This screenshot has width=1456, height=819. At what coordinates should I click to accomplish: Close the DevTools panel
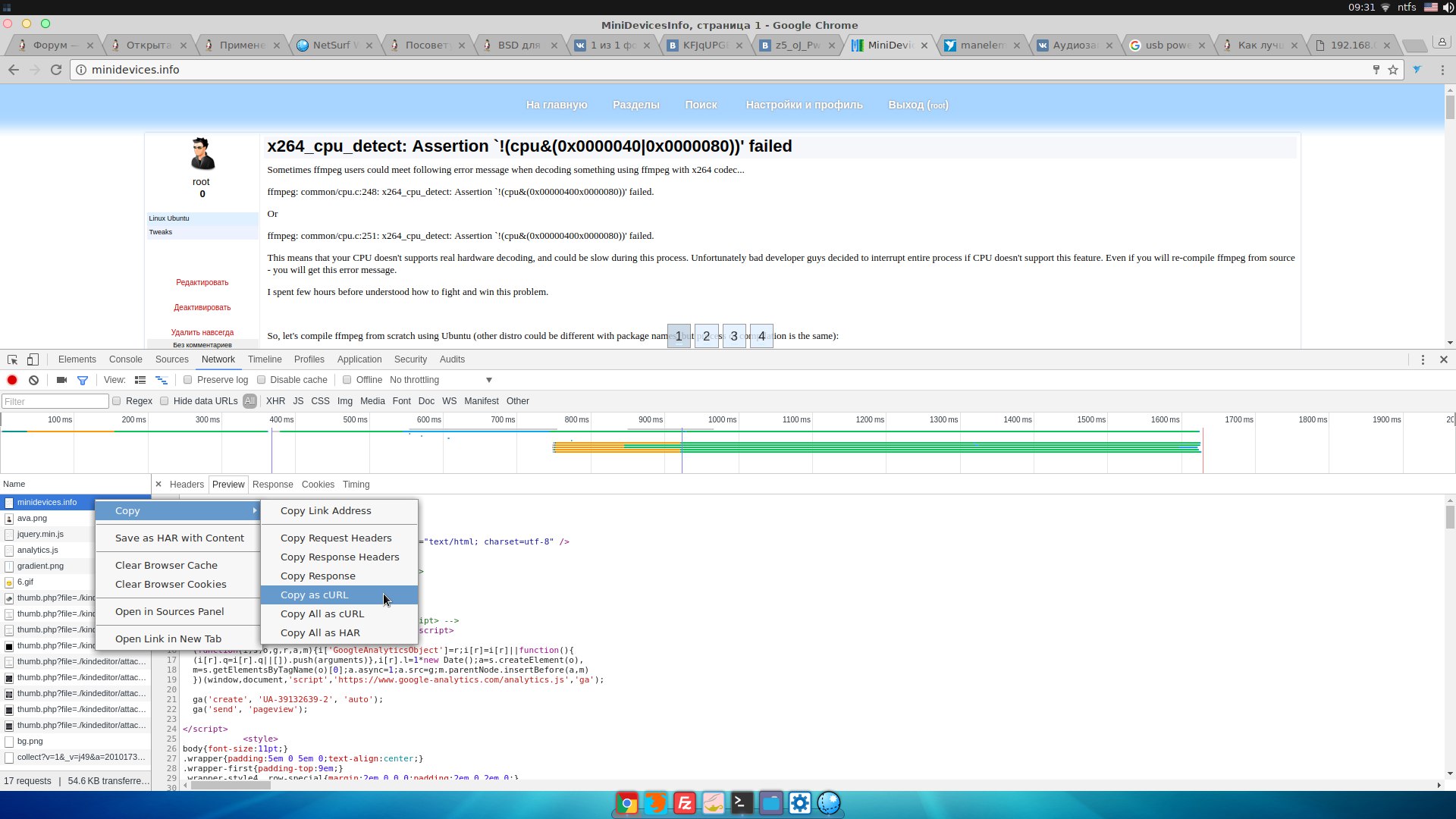(x=1444, y=359)
